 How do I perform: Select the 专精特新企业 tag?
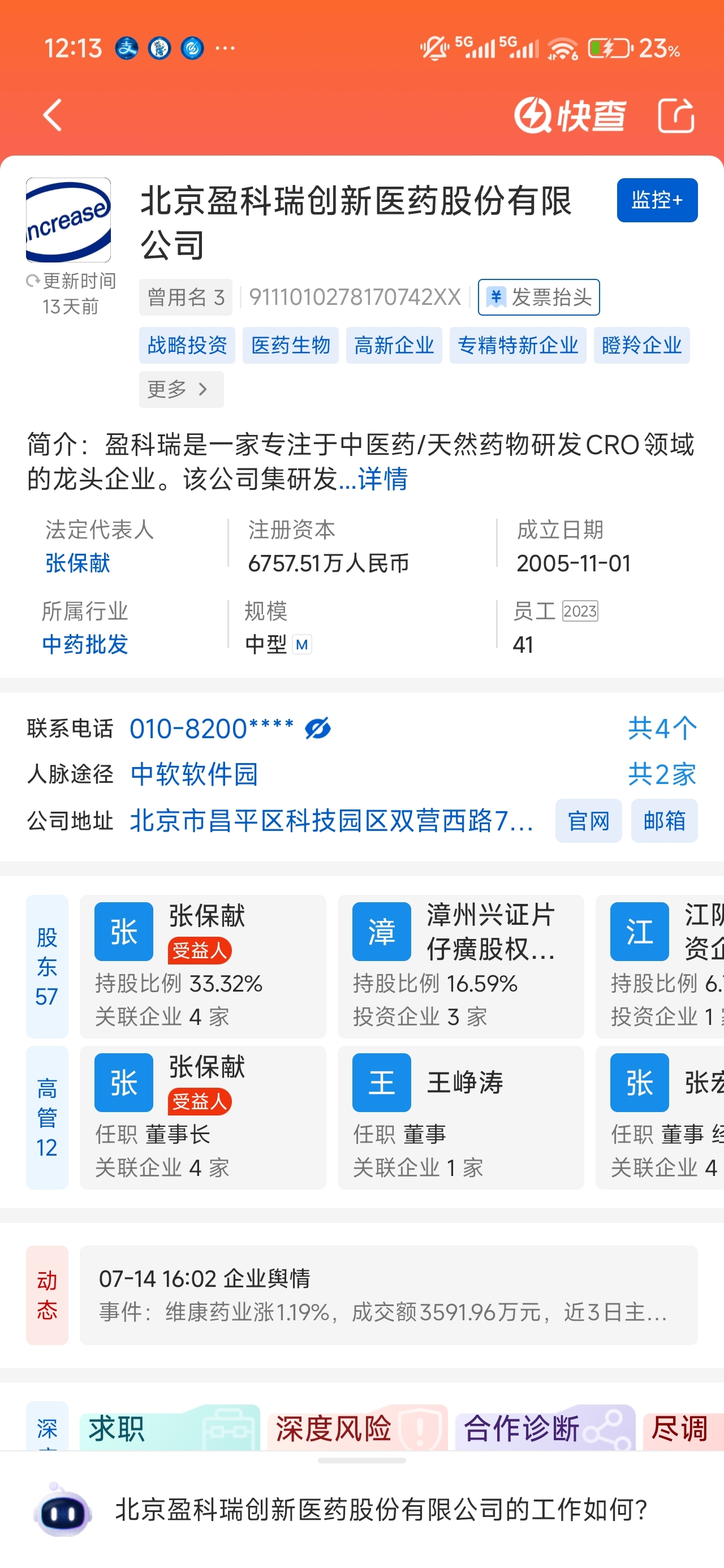click(x=518, y=345)
